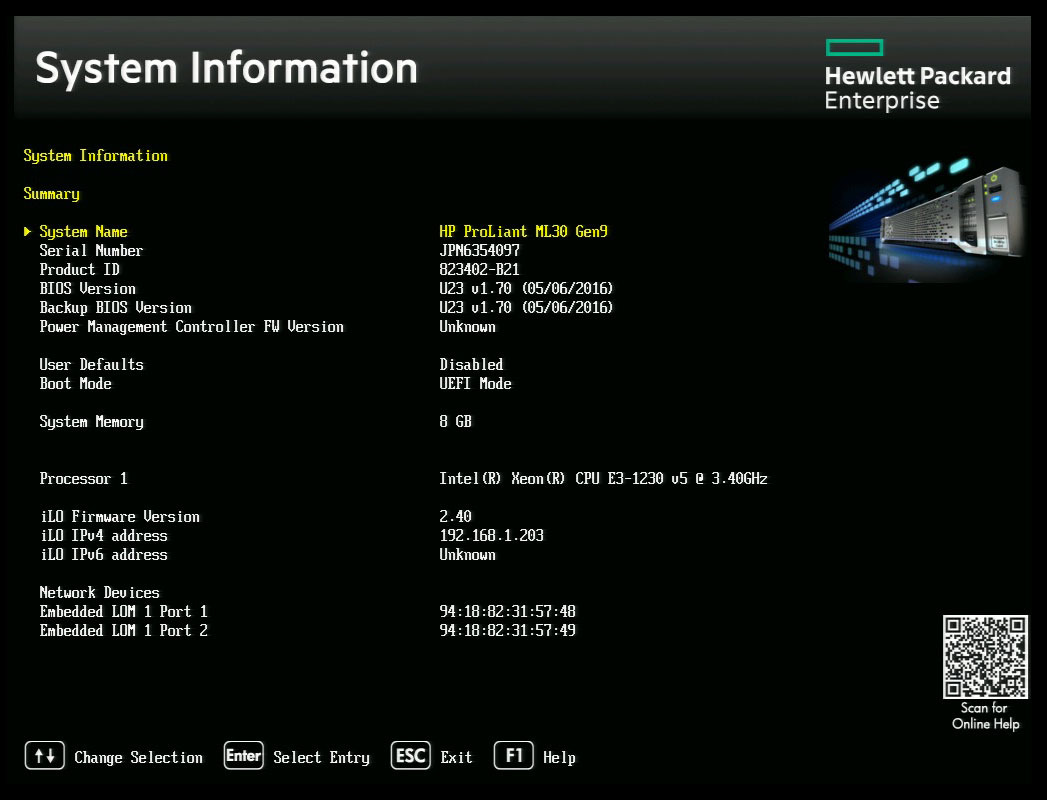Click the 8 GB memory value
The height and width of the screenshot is (800, 1047).
point(455,422)
